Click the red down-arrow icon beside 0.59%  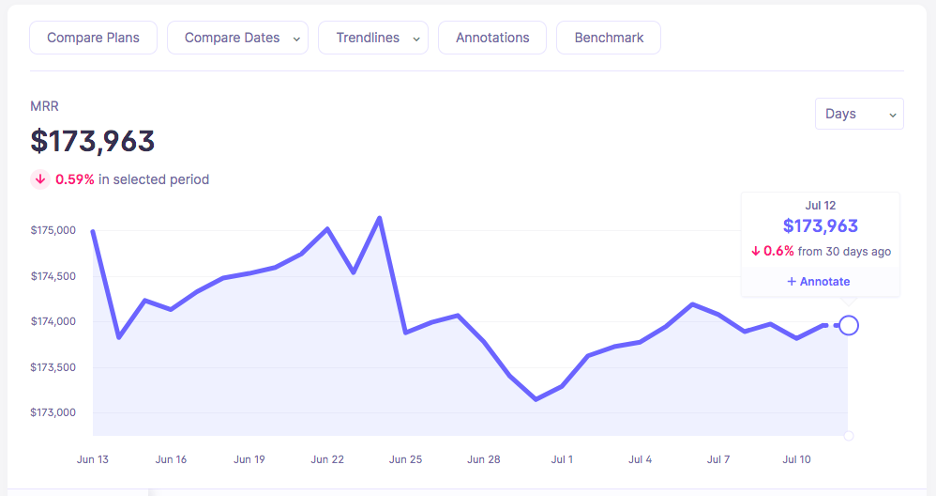click(41, 180)
